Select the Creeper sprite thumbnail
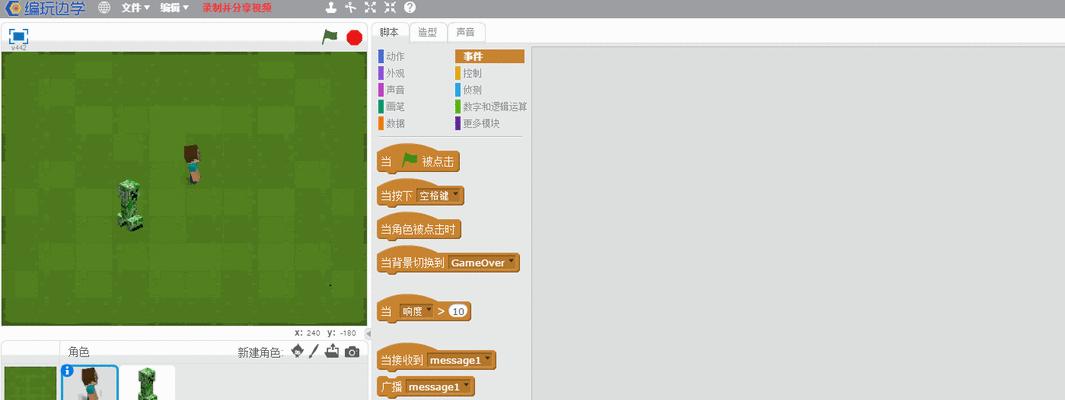The image size is (1065, 400). point(147,383)
